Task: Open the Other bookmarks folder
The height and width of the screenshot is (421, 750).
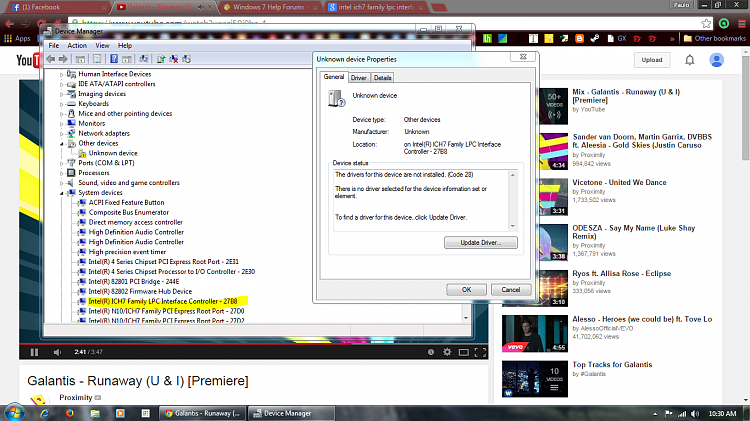Action: (715, 38)
